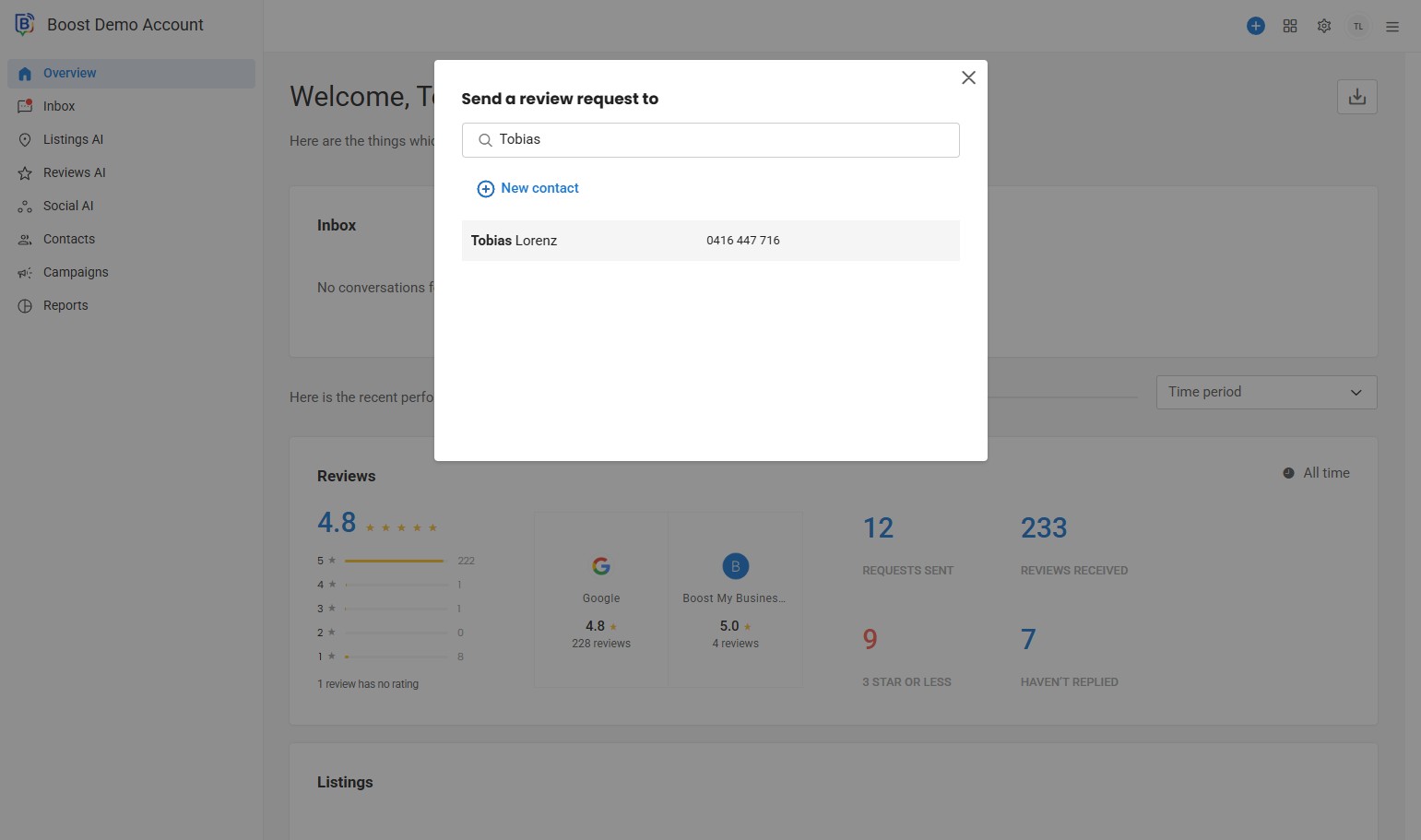Click the download report icon
Image resolution: width=1421 pixels, height=840 pixels.
pos(1356,97)
